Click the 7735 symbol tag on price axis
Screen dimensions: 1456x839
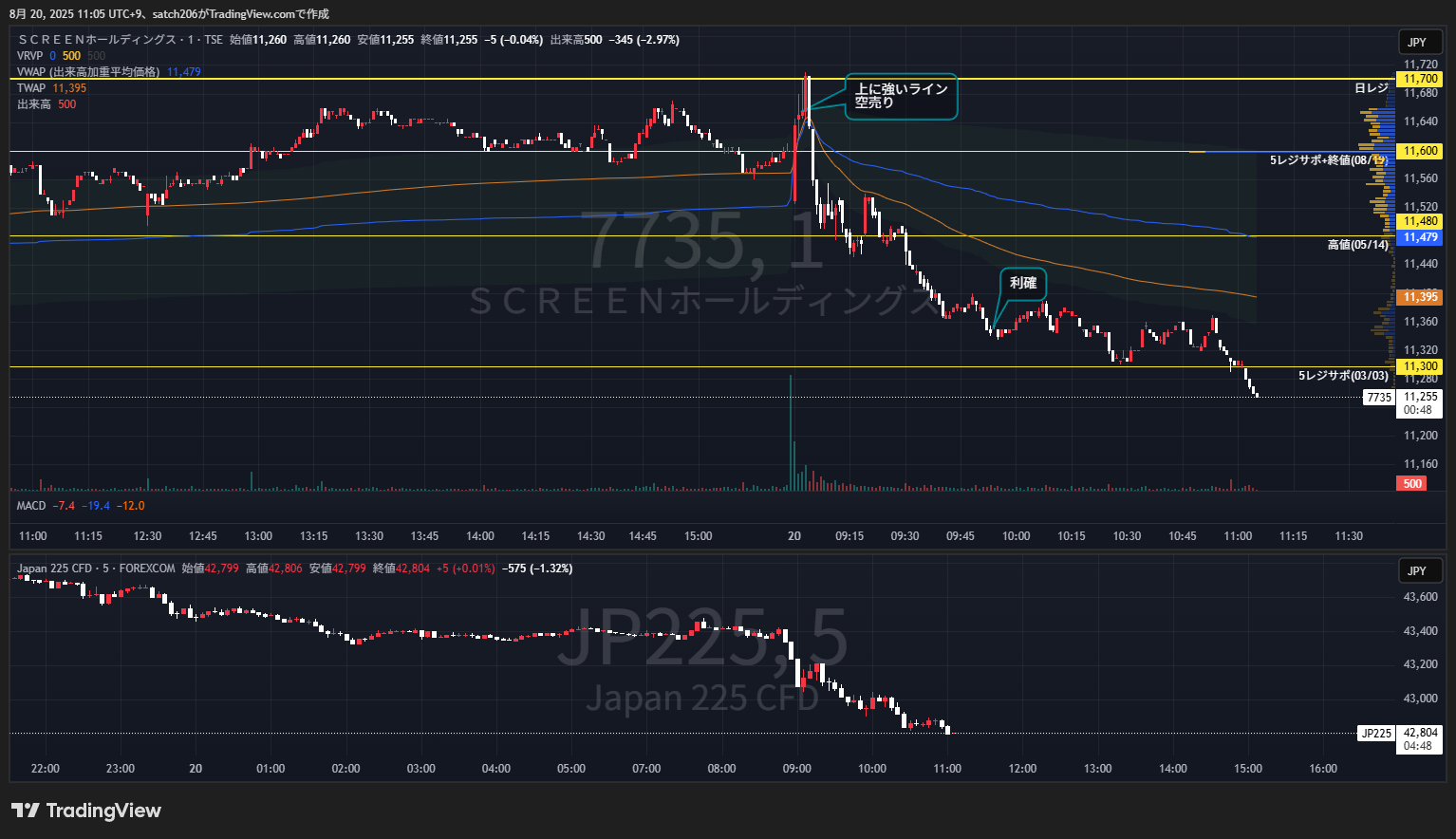click(1379, 398)
